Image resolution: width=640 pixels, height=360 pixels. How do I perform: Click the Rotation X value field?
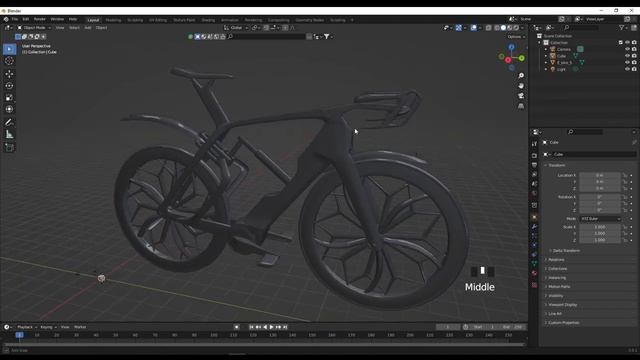[x=600, y=197]
